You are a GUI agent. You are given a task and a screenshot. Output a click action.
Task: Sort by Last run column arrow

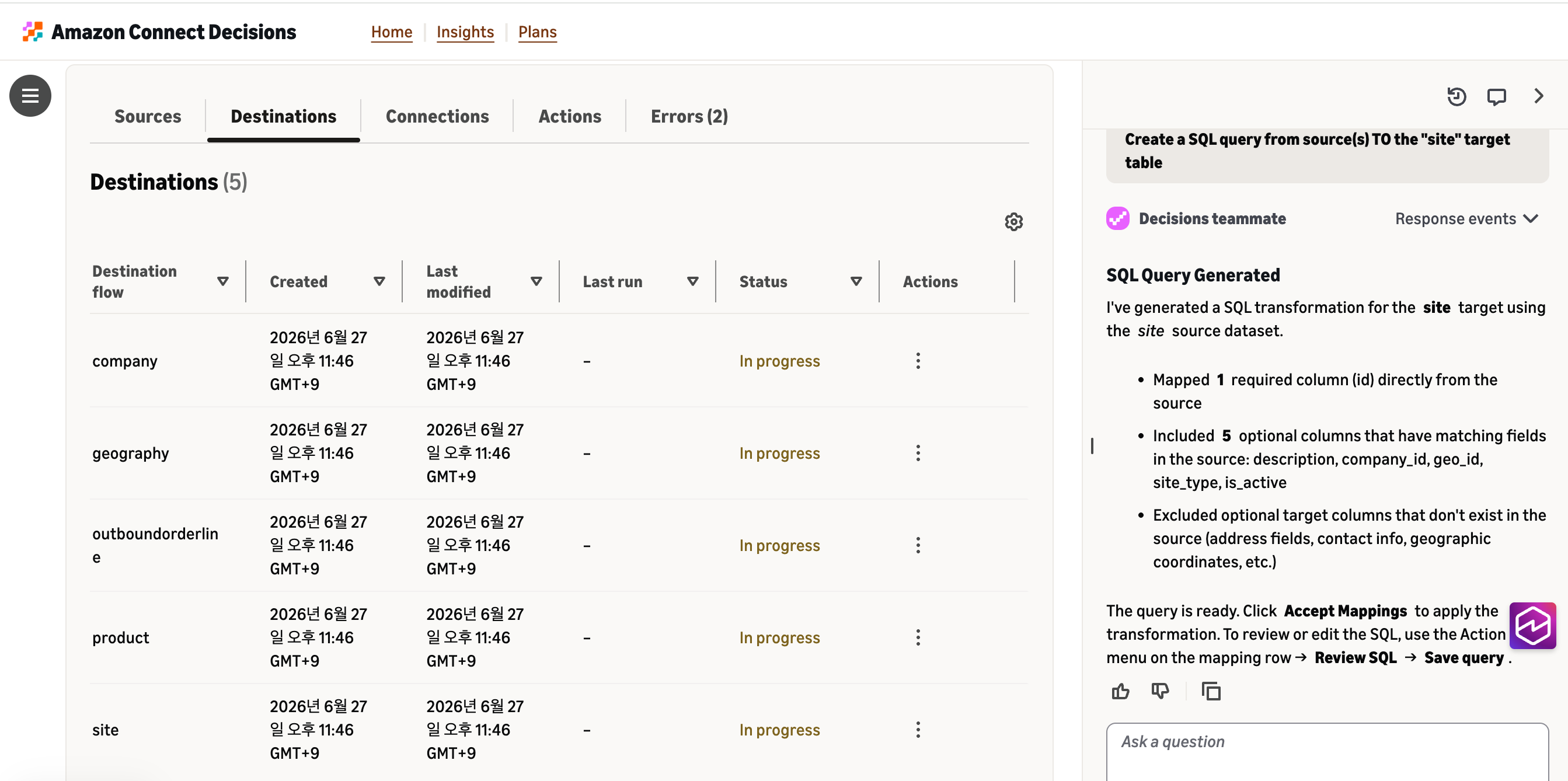(x=693, y=281)
